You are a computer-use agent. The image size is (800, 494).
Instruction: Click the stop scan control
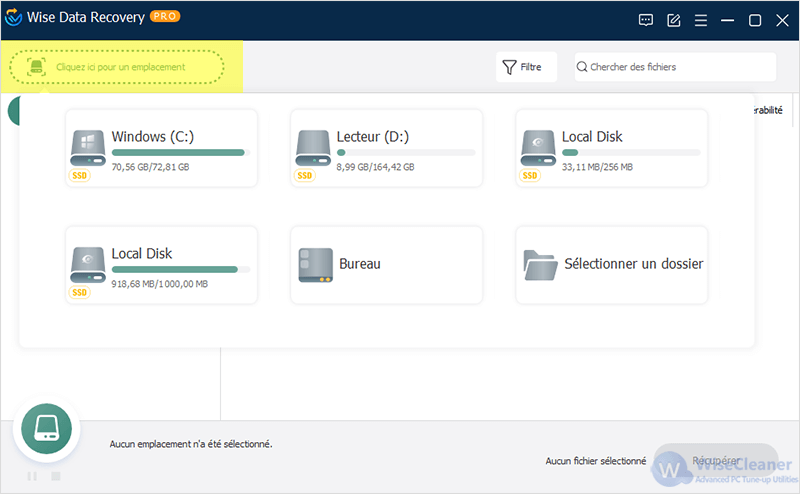click(56, 476)
